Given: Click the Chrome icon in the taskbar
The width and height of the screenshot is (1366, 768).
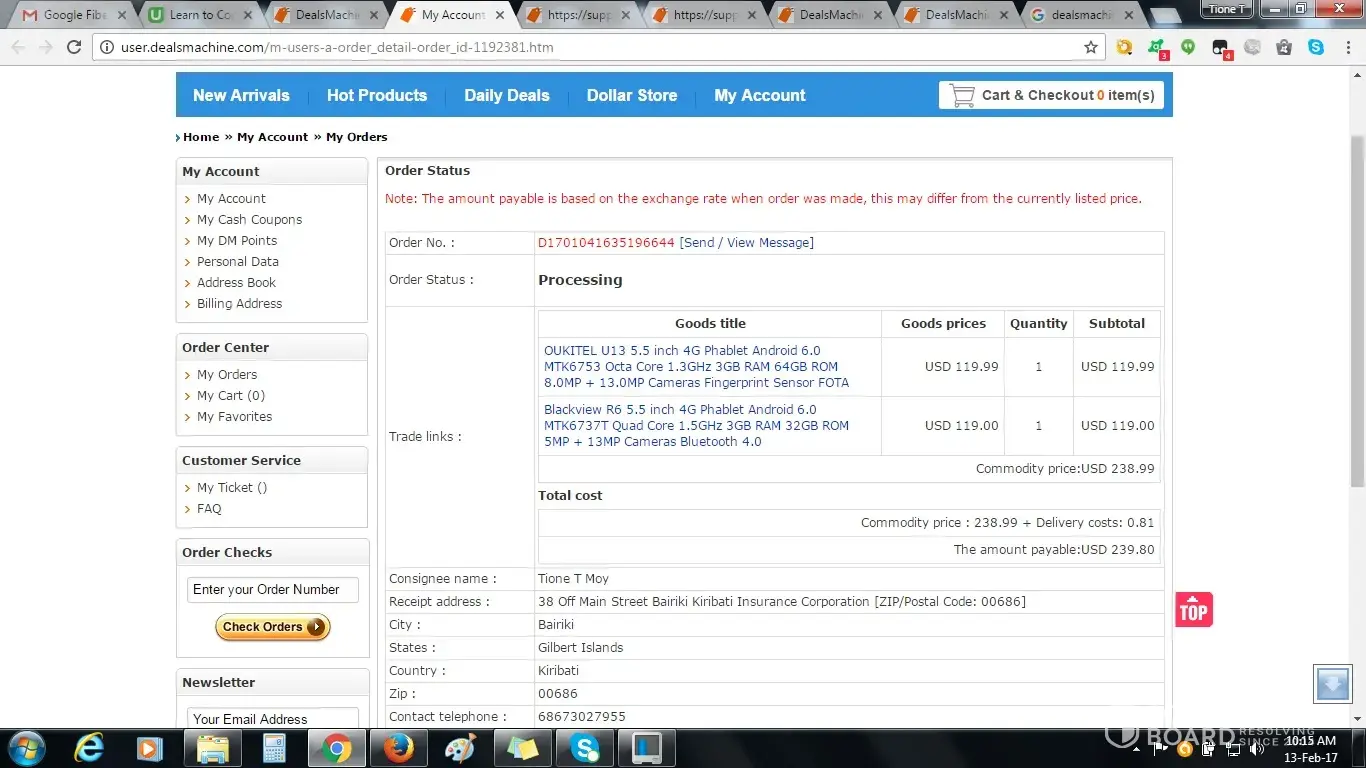Looking at the screenshot, I should [x=336, y=748].
